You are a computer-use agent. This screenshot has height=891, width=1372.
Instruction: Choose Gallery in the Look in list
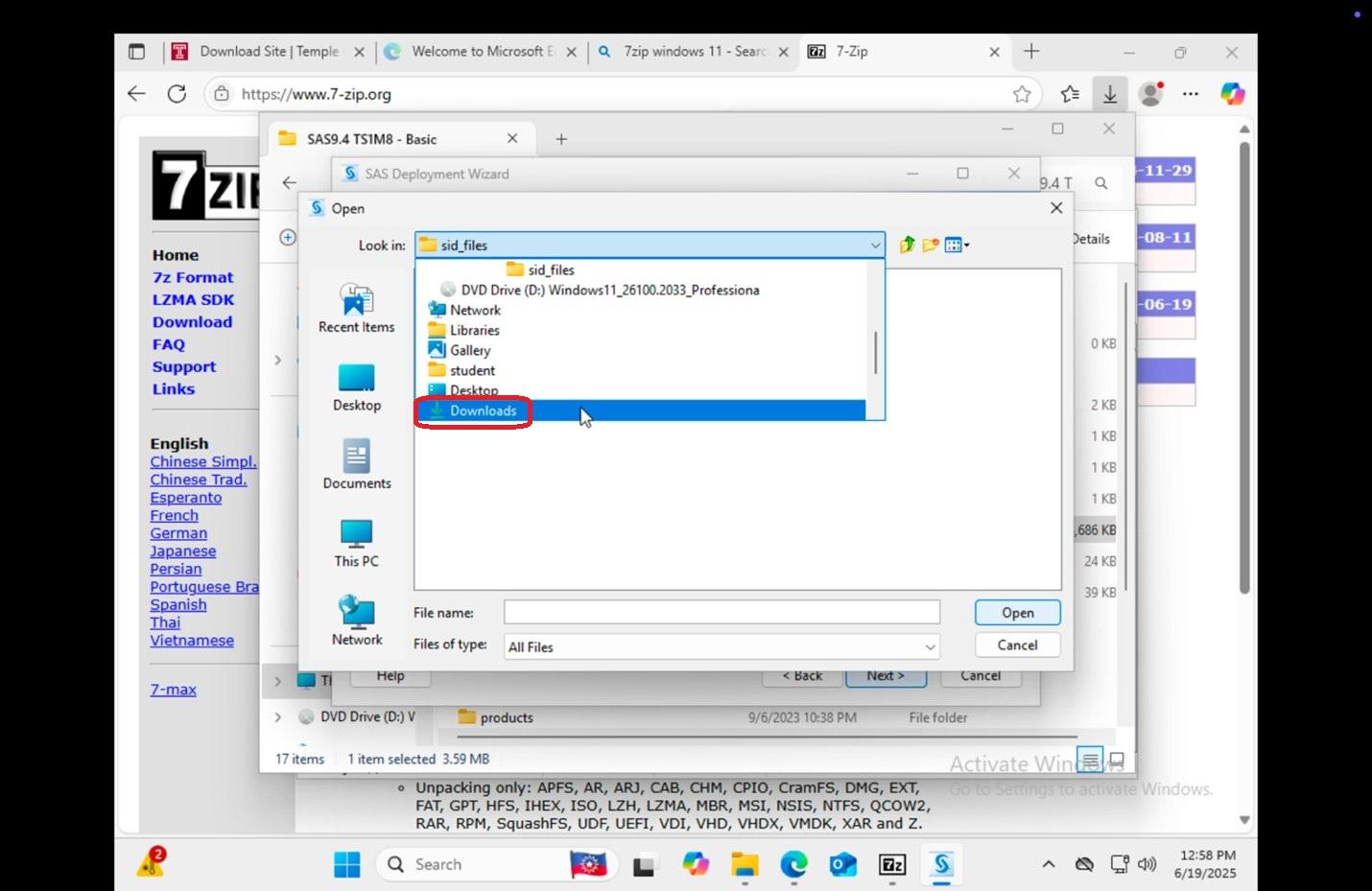(x=641, y=350)
